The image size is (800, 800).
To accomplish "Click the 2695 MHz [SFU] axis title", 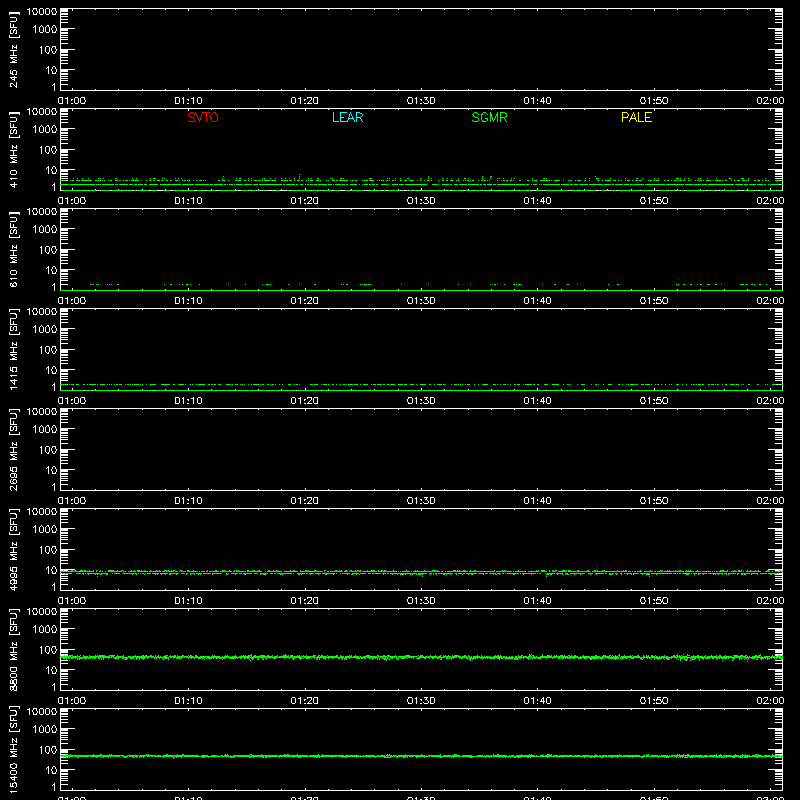I will click(x=13, y=449).
